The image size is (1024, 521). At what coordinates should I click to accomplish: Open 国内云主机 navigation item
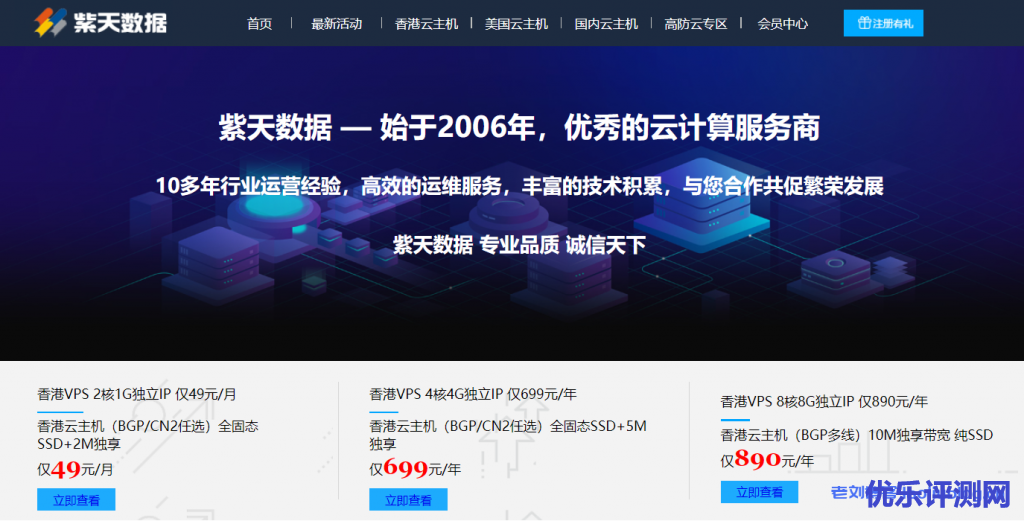(x=606, y=24)
